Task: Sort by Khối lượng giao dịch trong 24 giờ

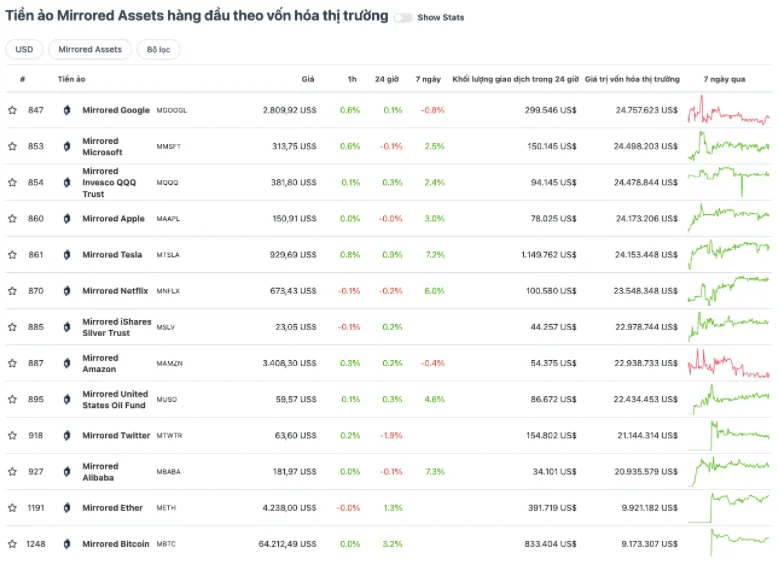Action: pos(515,79)
